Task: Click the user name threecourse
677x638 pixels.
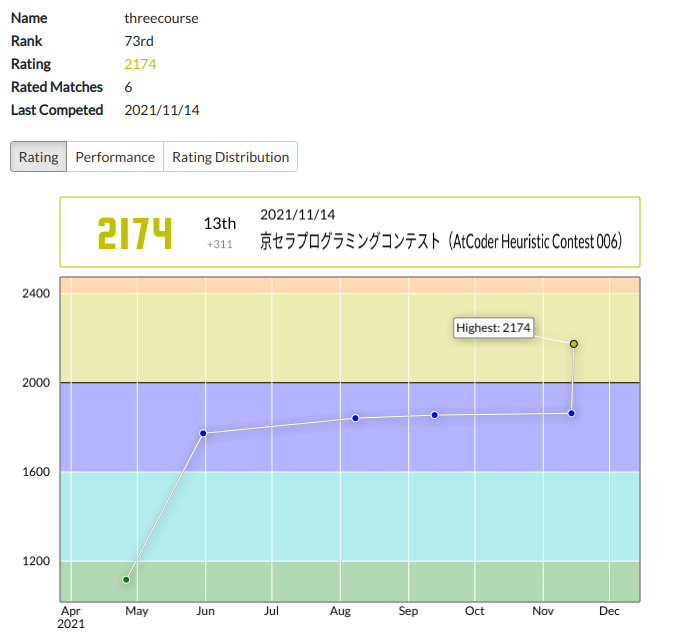Action: click(161, 18)
